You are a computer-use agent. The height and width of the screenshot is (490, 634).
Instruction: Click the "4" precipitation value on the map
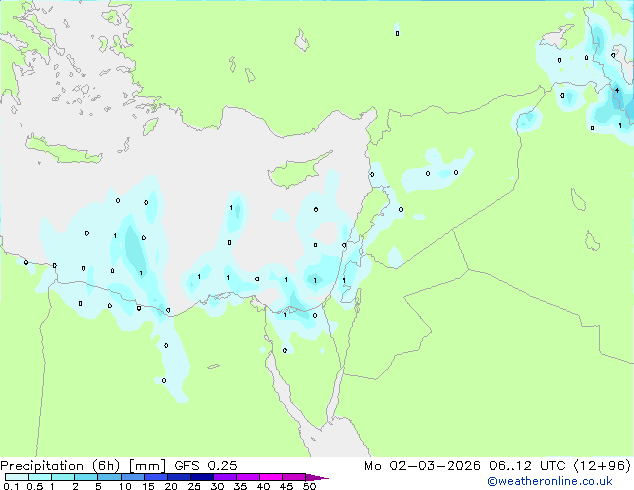(x=617, y=91)
